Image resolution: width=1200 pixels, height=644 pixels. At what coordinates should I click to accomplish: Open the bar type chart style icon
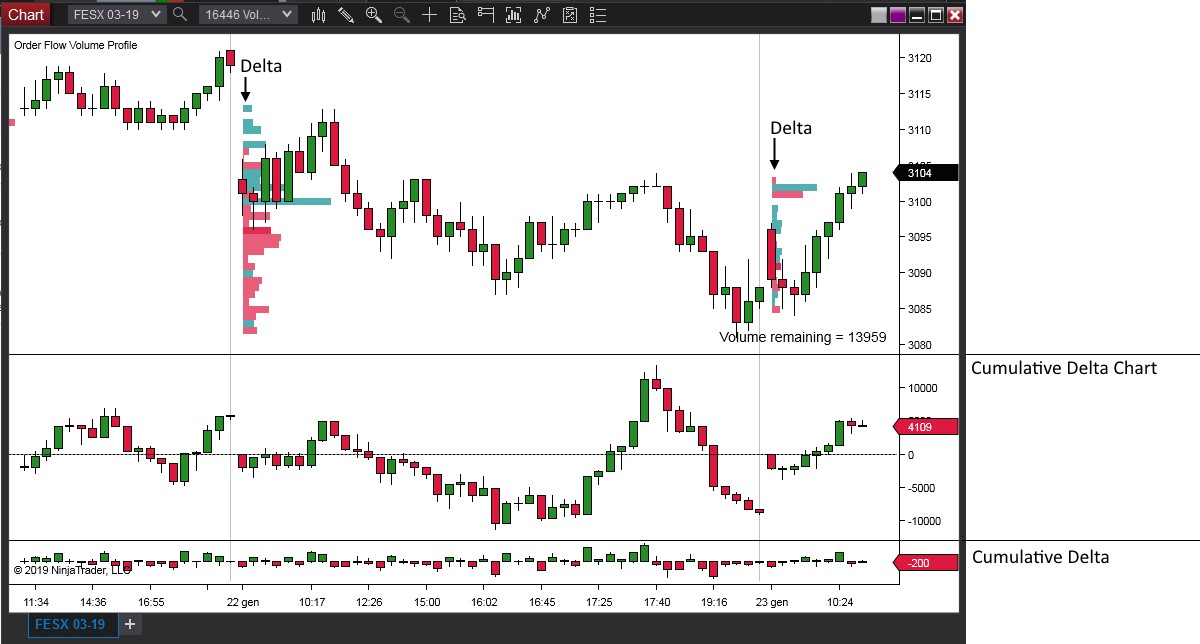[x=319, y=15]
